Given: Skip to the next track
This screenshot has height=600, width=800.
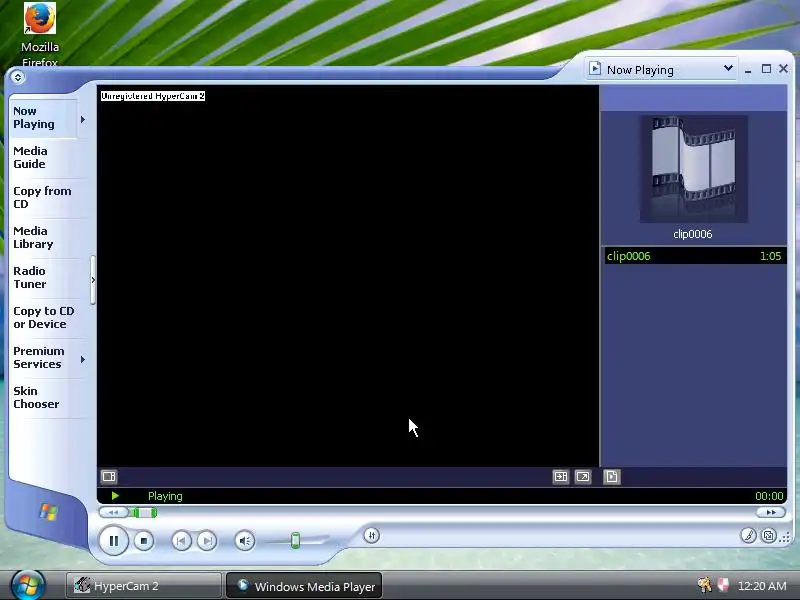Looking at the screenshot, I should (x=207, y=541).
